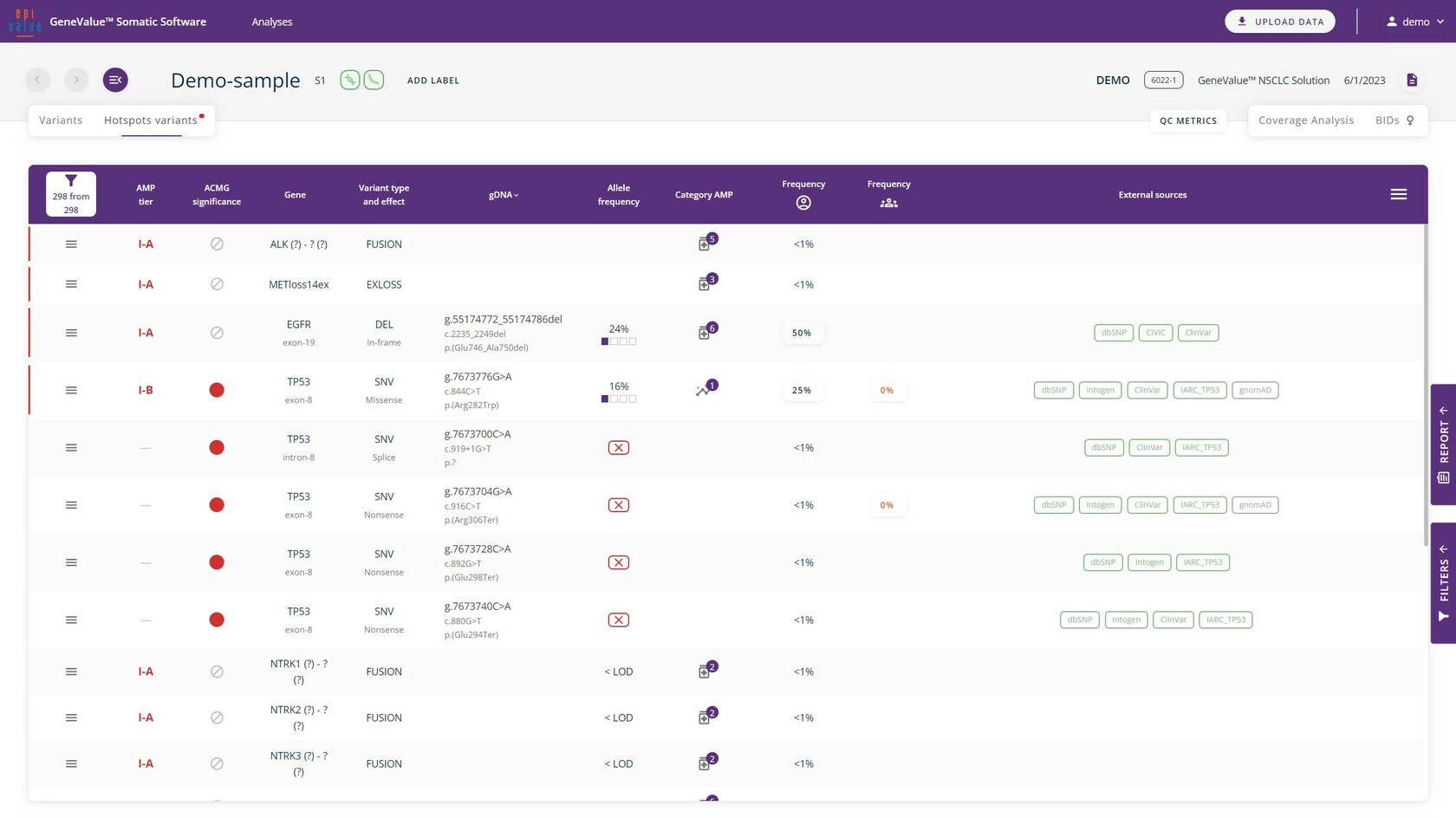Expand the gDNA column dropdown
This screenshot has height=818, width=1456.
(504, 195)
